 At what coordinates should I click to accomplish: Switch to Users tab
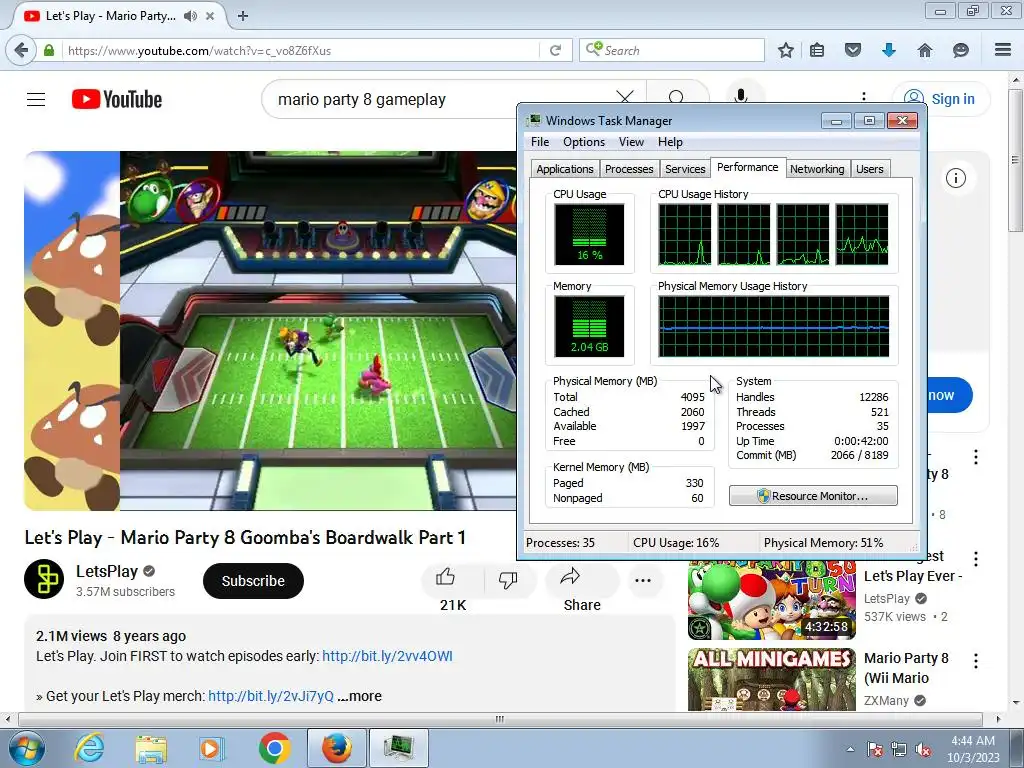click(869, 169)
